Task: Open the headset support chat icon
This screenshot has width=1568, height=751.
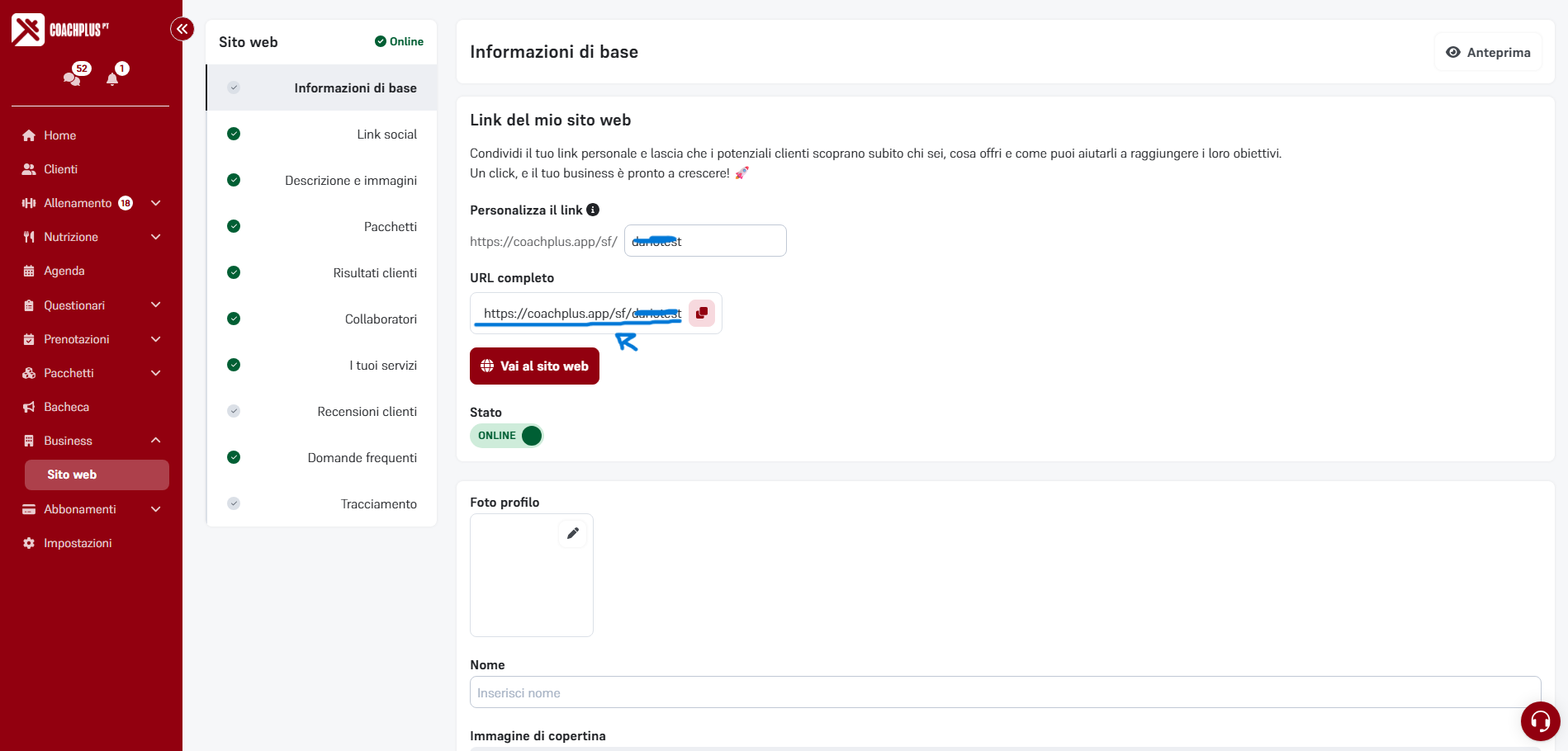Action: (1540, 721)
